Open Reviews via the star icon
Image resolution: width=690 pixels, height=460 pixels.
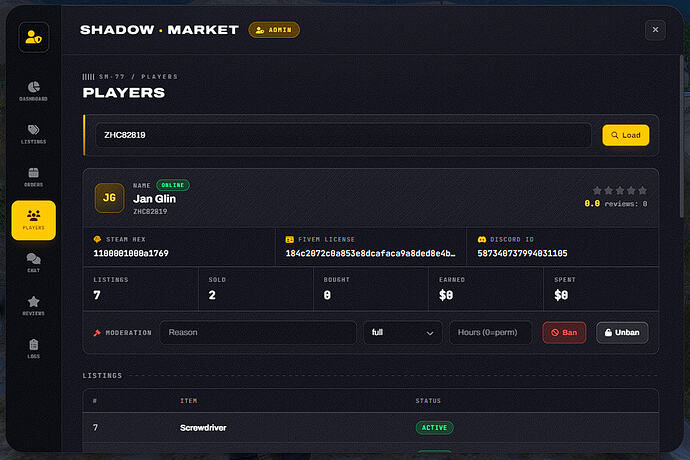coord(33,306)
